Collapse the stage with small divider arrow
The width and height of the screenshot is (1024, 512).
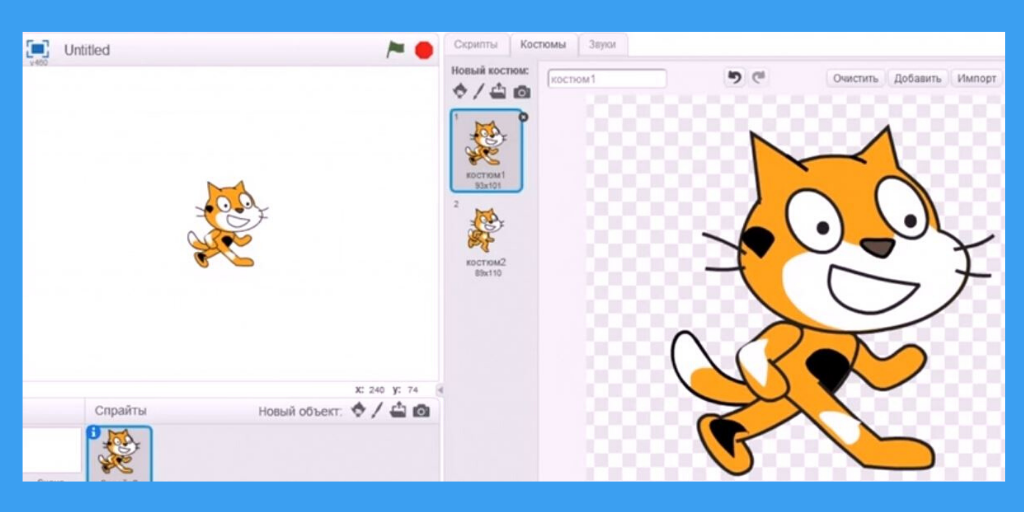coord(440,390)
